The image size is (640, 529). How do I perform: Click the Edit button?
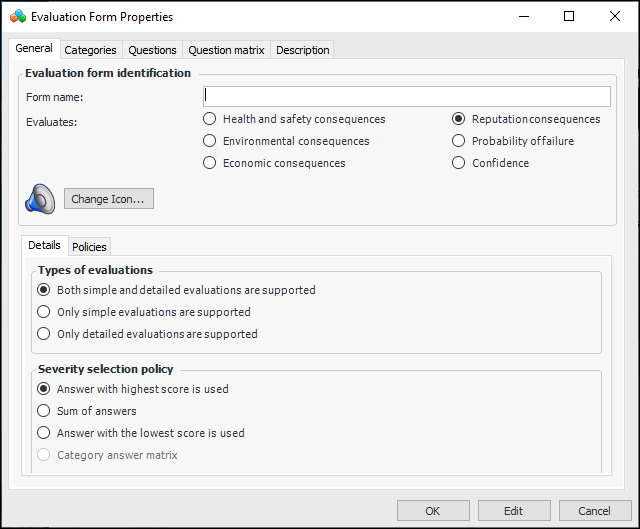(x=513, y=511)
